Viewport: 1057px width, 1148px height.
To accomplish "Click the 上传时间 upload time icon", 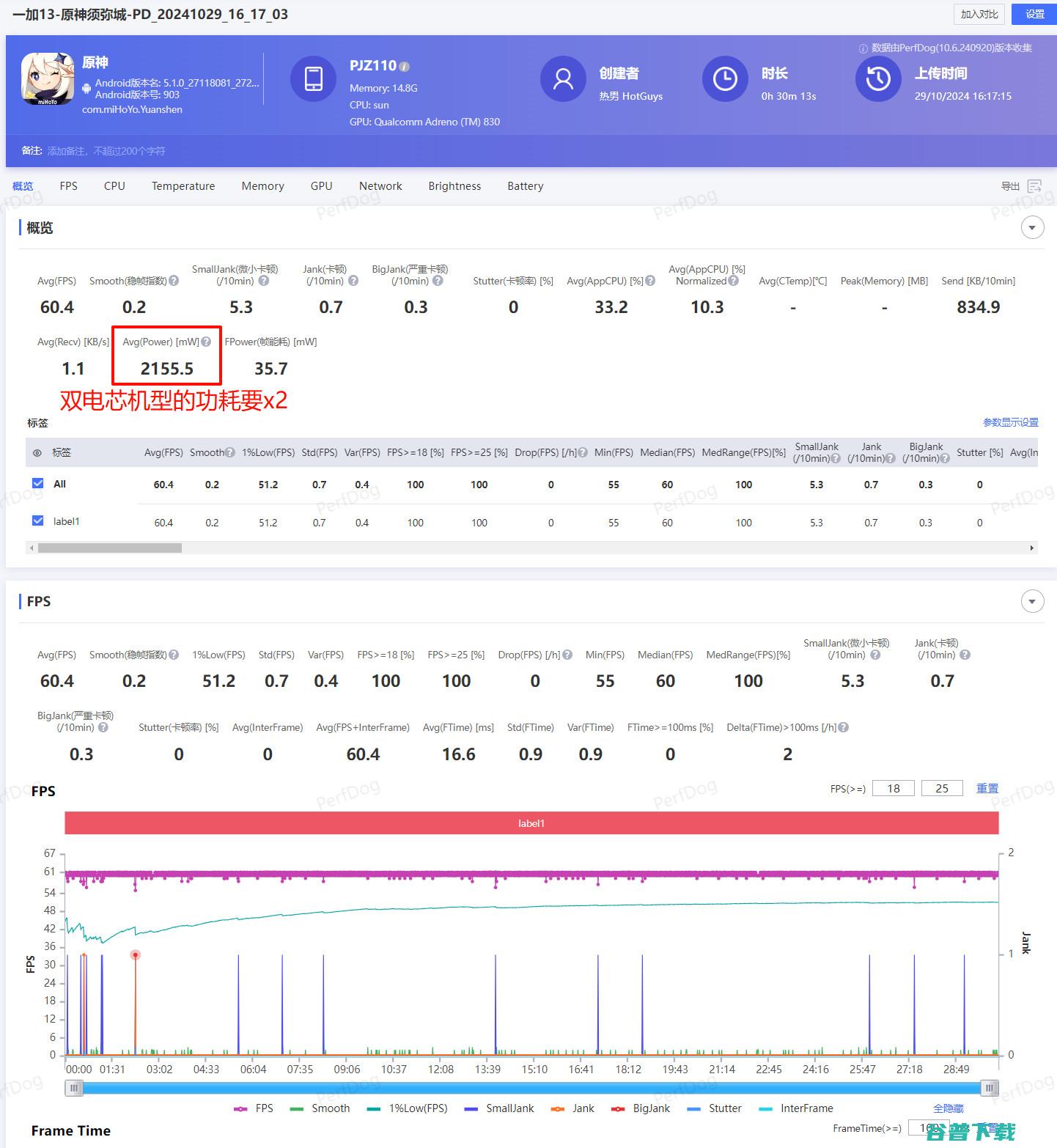I will (x=878, y=79).
